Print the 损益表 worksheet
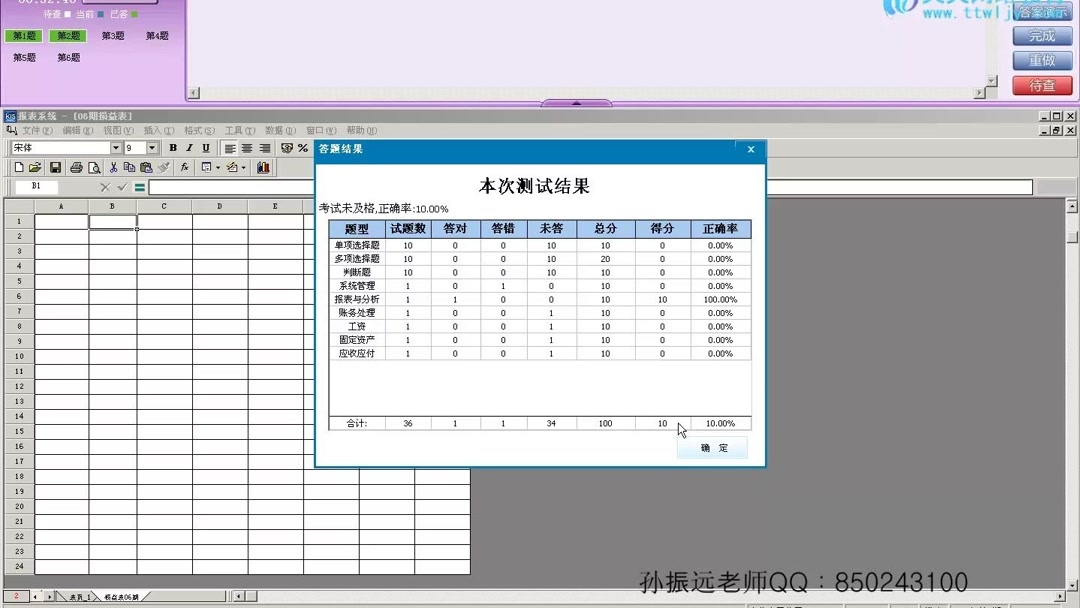This screenshot has width=1080, height=608. [x=77, y=167]
